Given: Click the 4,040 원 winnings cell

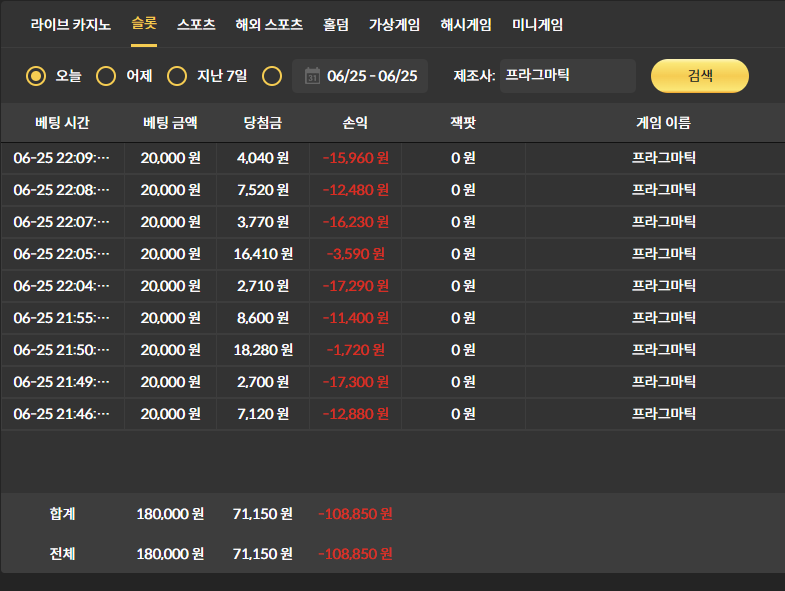Looking at the screenshot, I should [263, 158].
